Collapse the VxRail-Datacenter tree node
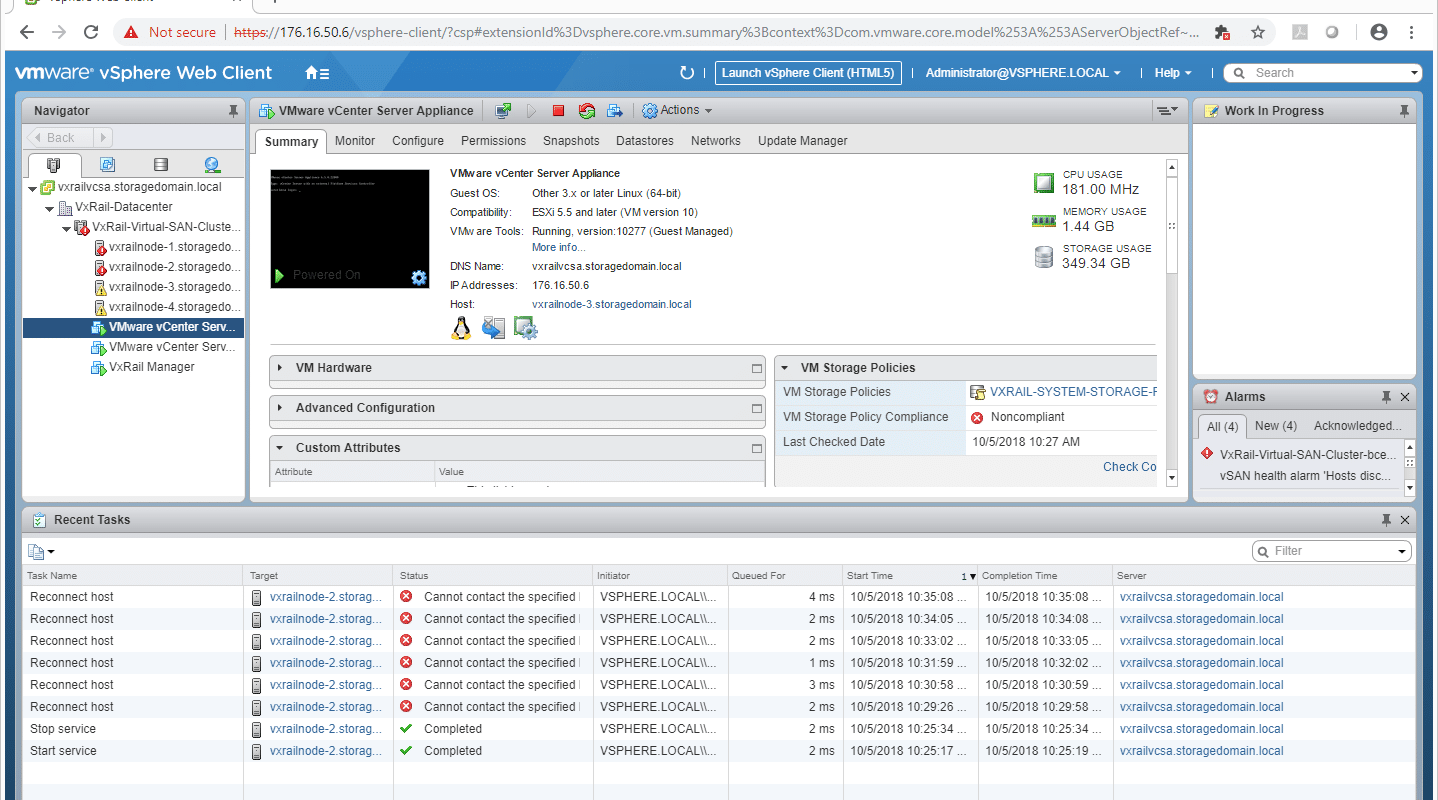 (x=50, y=208)
